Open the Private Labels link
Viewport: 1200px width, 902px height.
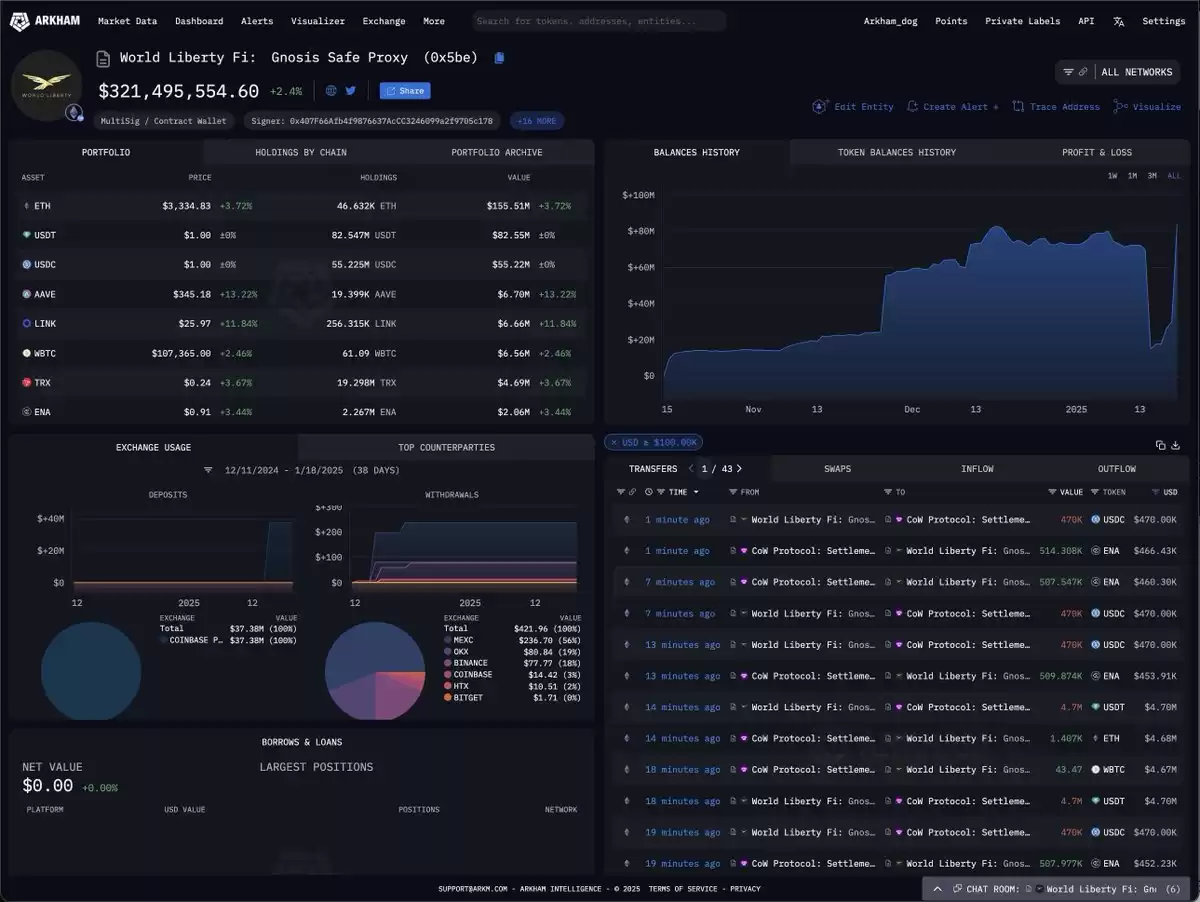click(x=1025, y=21)
